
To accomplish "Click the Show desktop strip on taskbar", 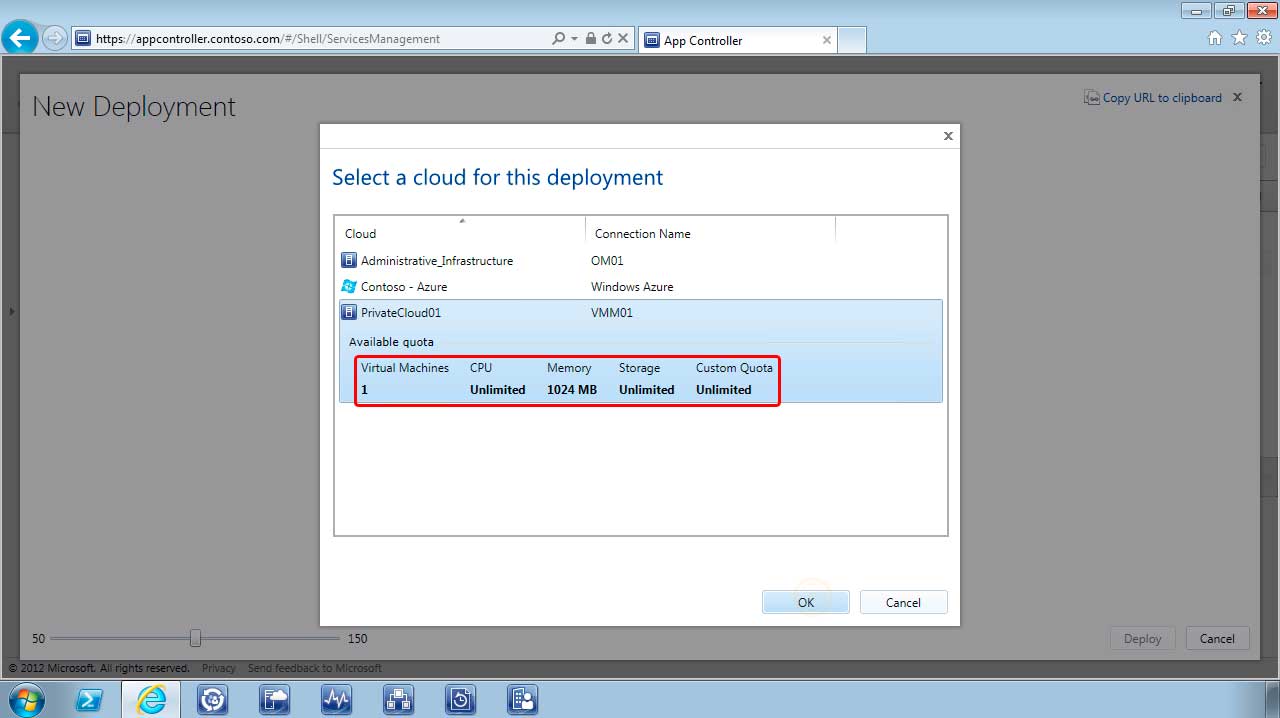I will click(1272, 700).
